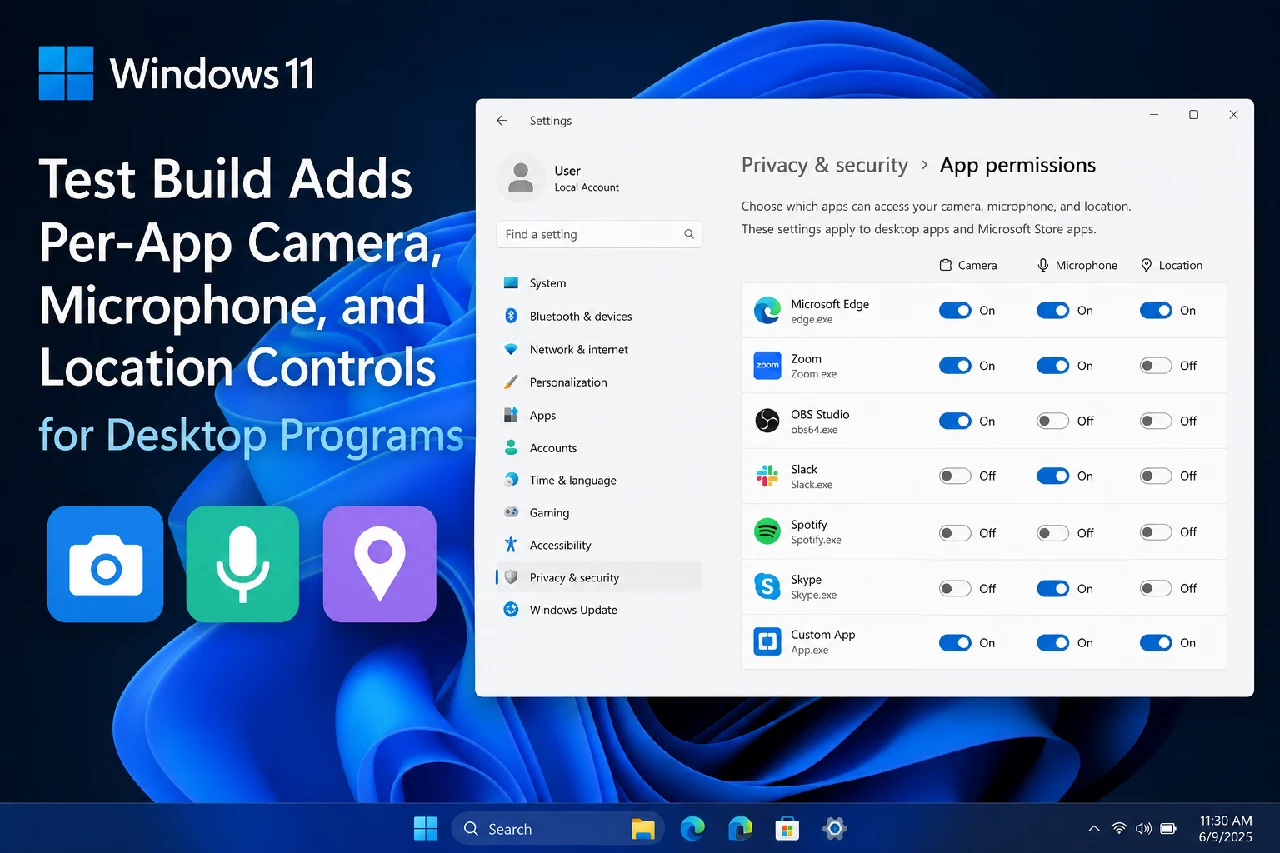The width and height of the screenshot is (1280, 853).
Task: Click the back arrow in Settings
Action: tap(502, 121)
